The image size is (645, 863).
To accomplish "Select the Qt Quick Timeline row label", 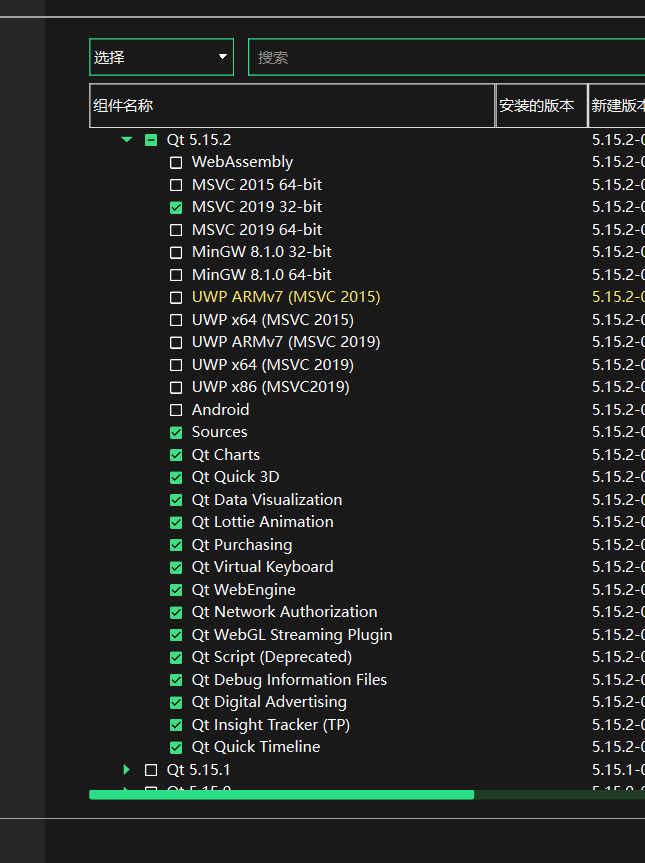I will (x=256, y=747).
